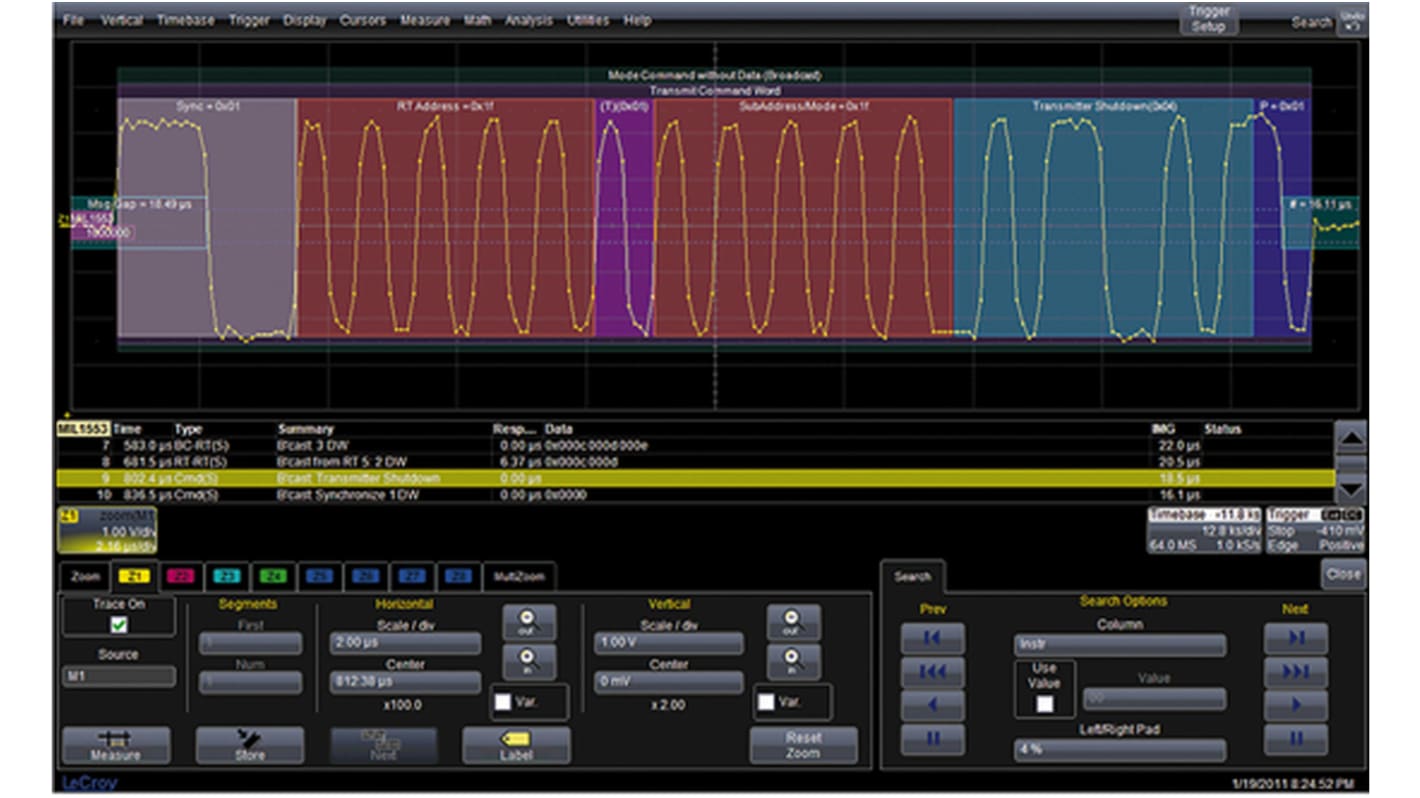Click the Measure button with cursor icon
1420x798 pixels.
(116, 745)
